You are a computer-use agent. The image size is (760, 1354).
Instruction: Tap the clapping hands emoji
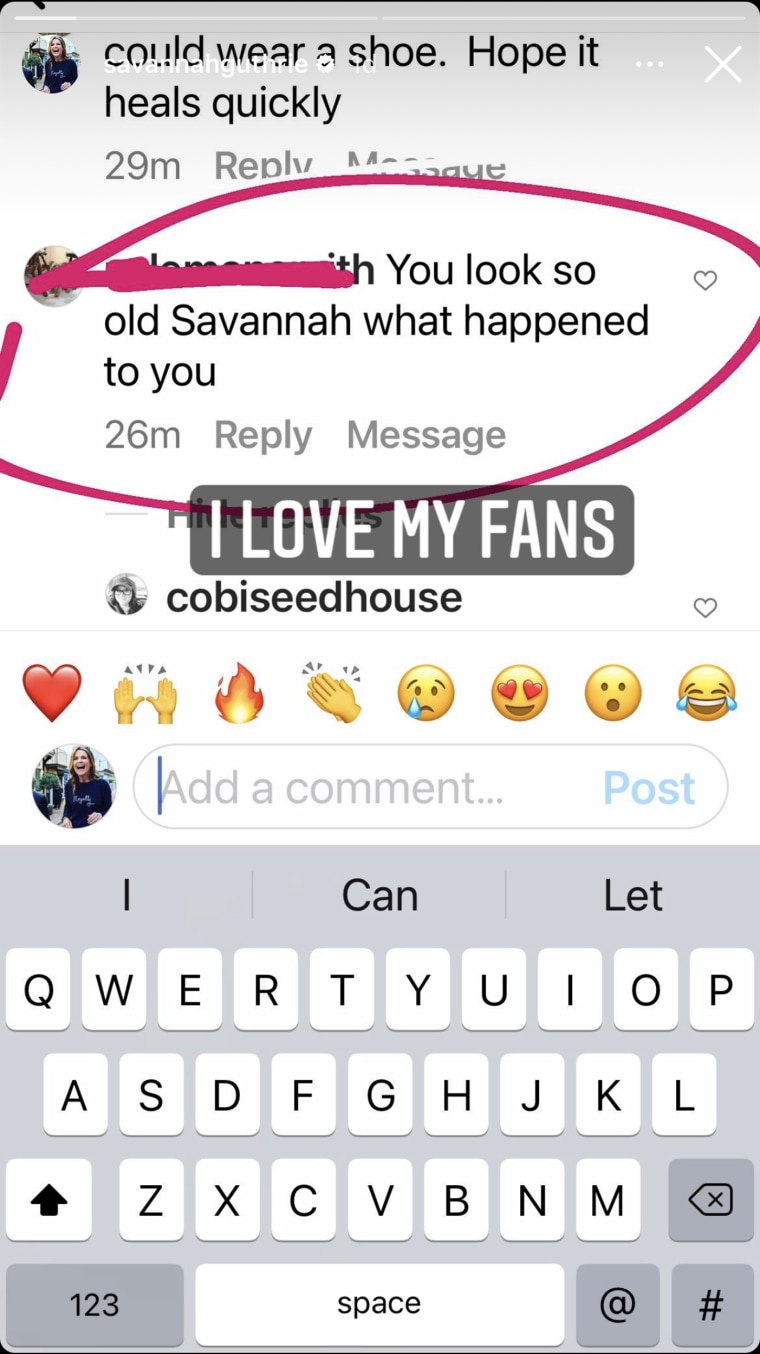[x=333, y=692]
